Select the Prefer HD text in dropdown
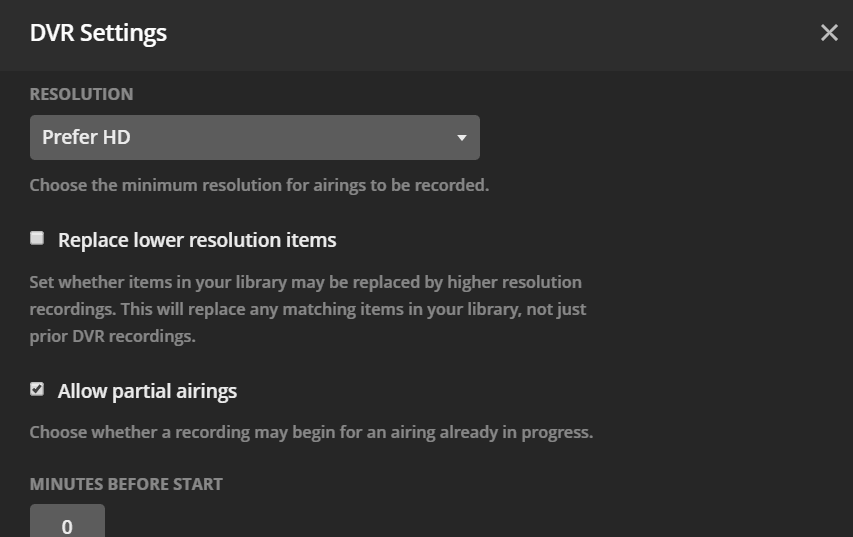Image resolution: width=853 pixels, height=537 pixels. point(86,137)
